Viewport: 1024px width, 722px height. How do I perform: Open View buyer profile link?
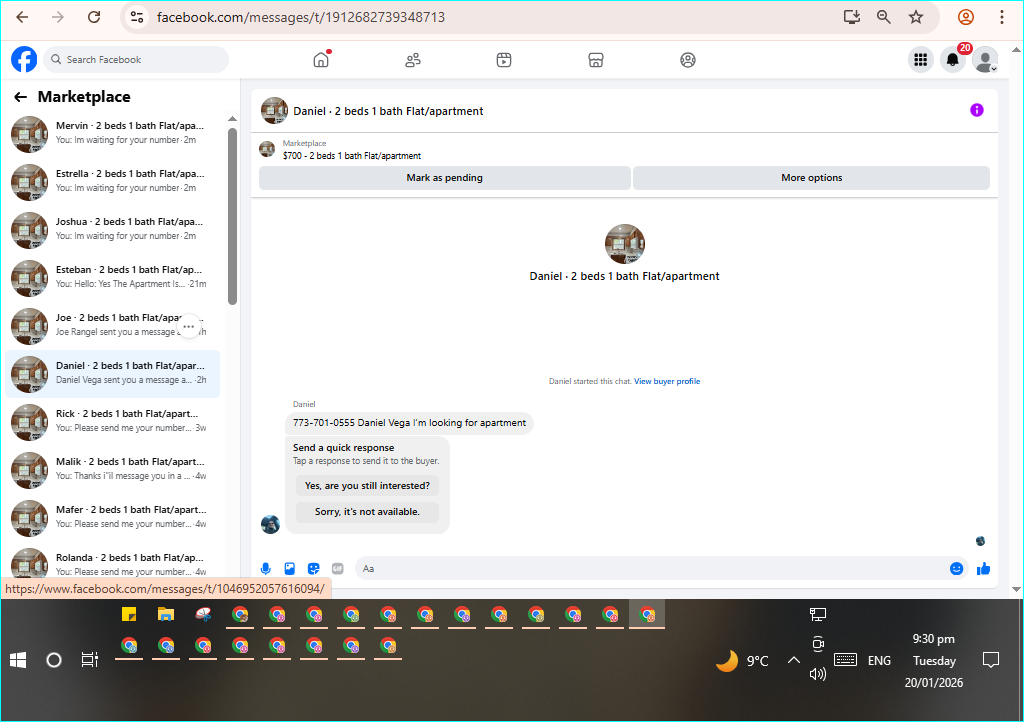coord(667,381)
